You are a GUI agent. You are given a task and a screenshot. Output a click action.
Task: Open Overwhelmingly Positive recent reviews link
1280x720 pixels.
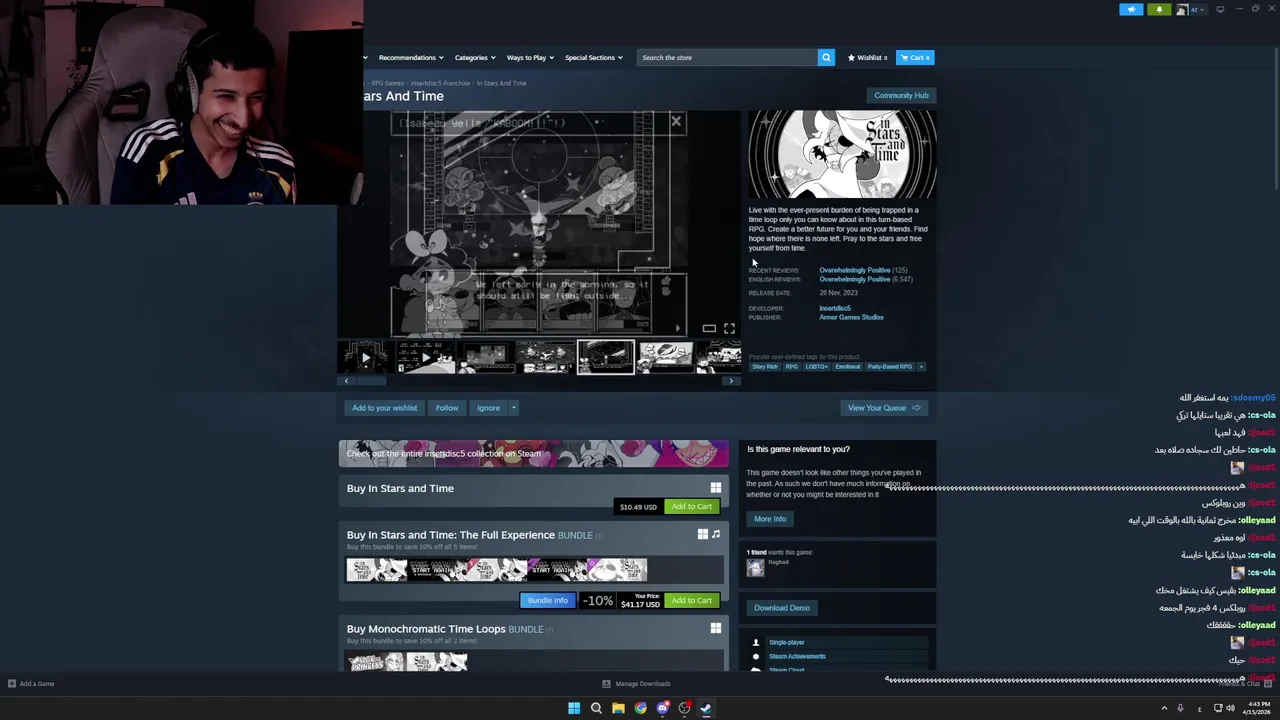[x=854, y=270]
